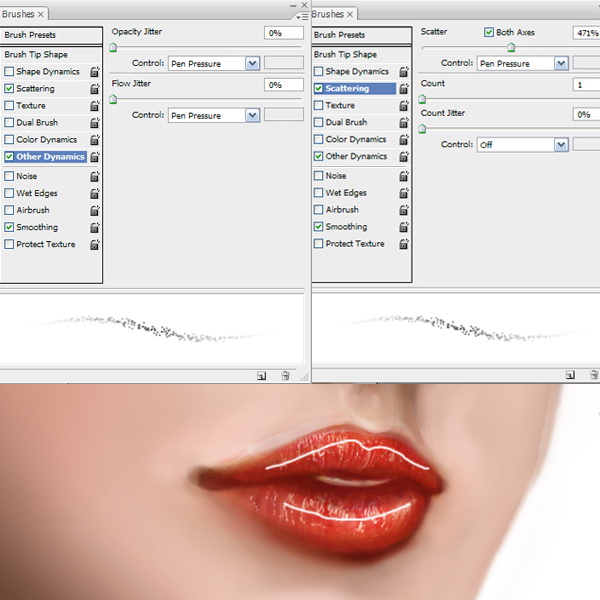
Task: Click lock icon beside Smoothing in right panel
Action: click(404, 227)
